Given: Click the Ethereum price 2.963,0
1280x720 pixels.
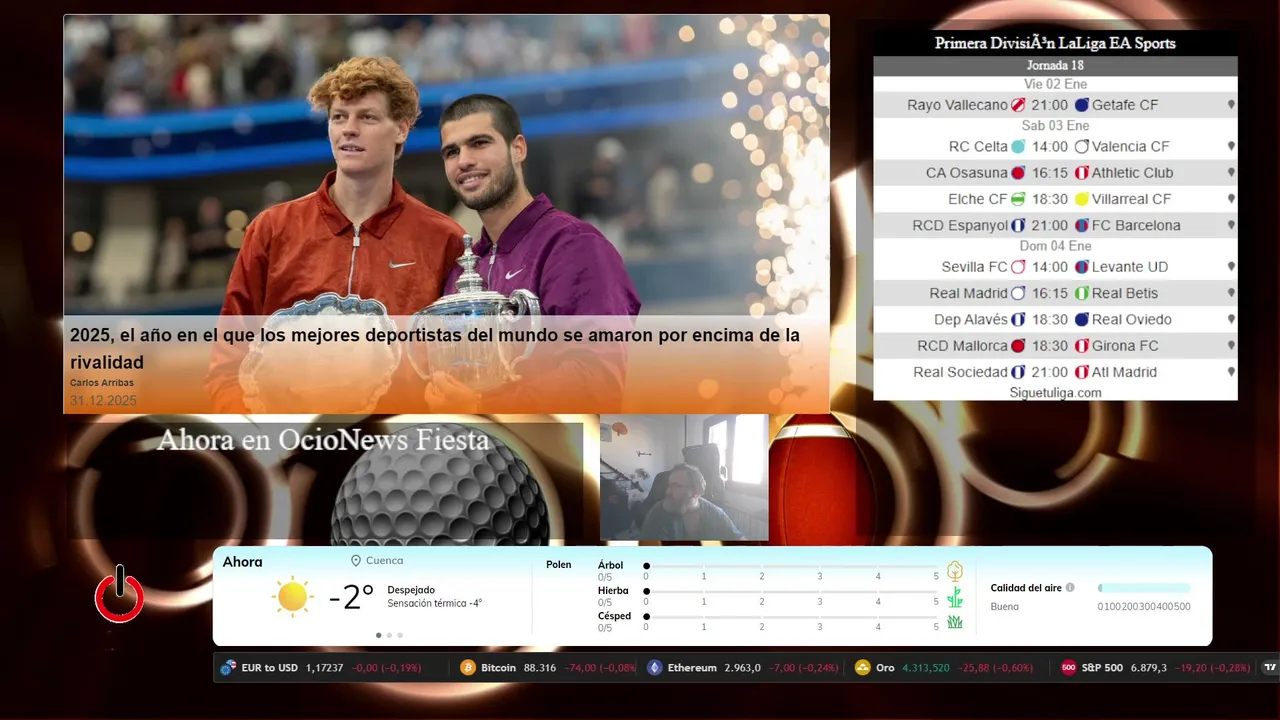Looking at the screenshot, I should (x=743, y=667).
